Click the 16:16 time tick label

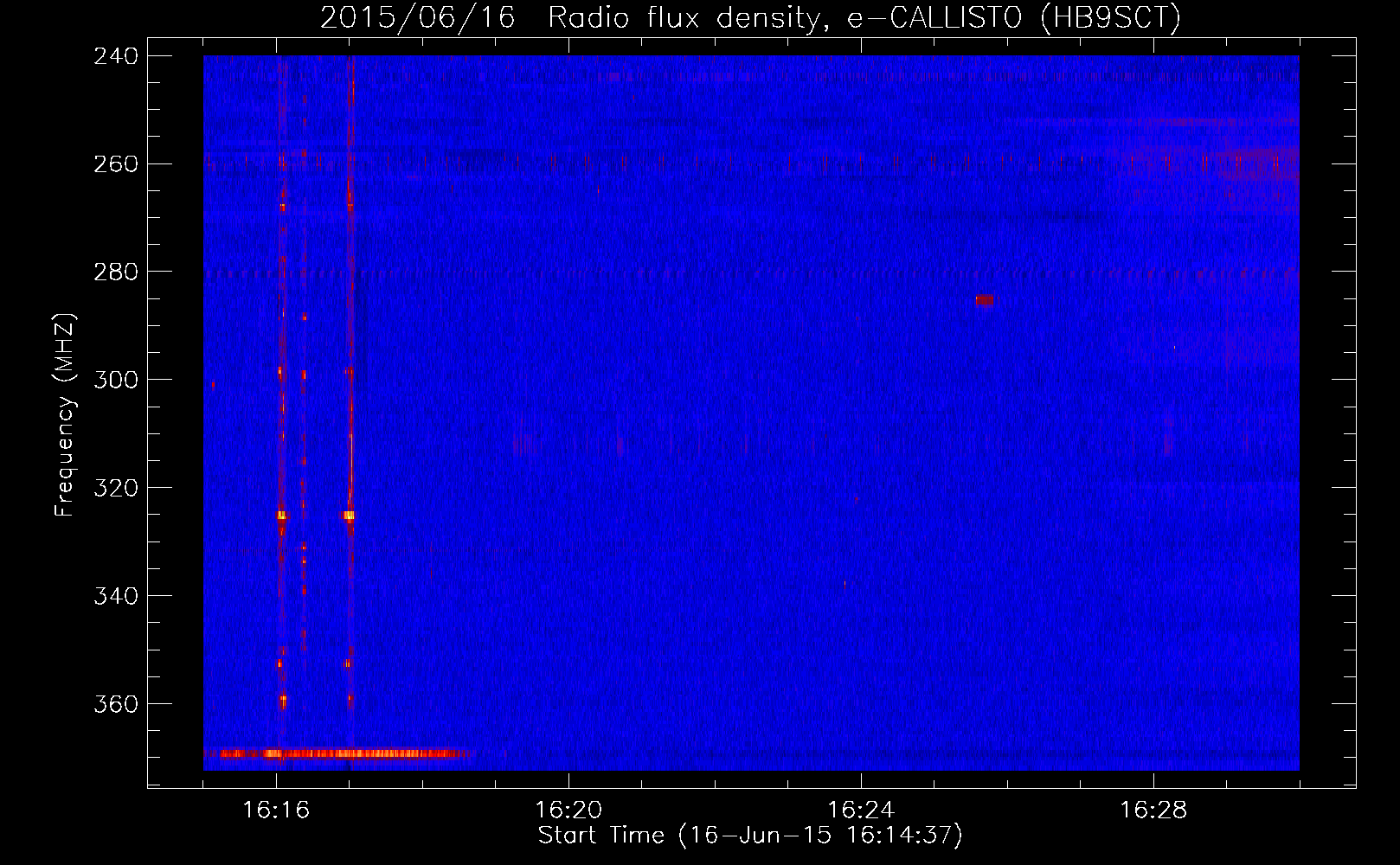277,811
